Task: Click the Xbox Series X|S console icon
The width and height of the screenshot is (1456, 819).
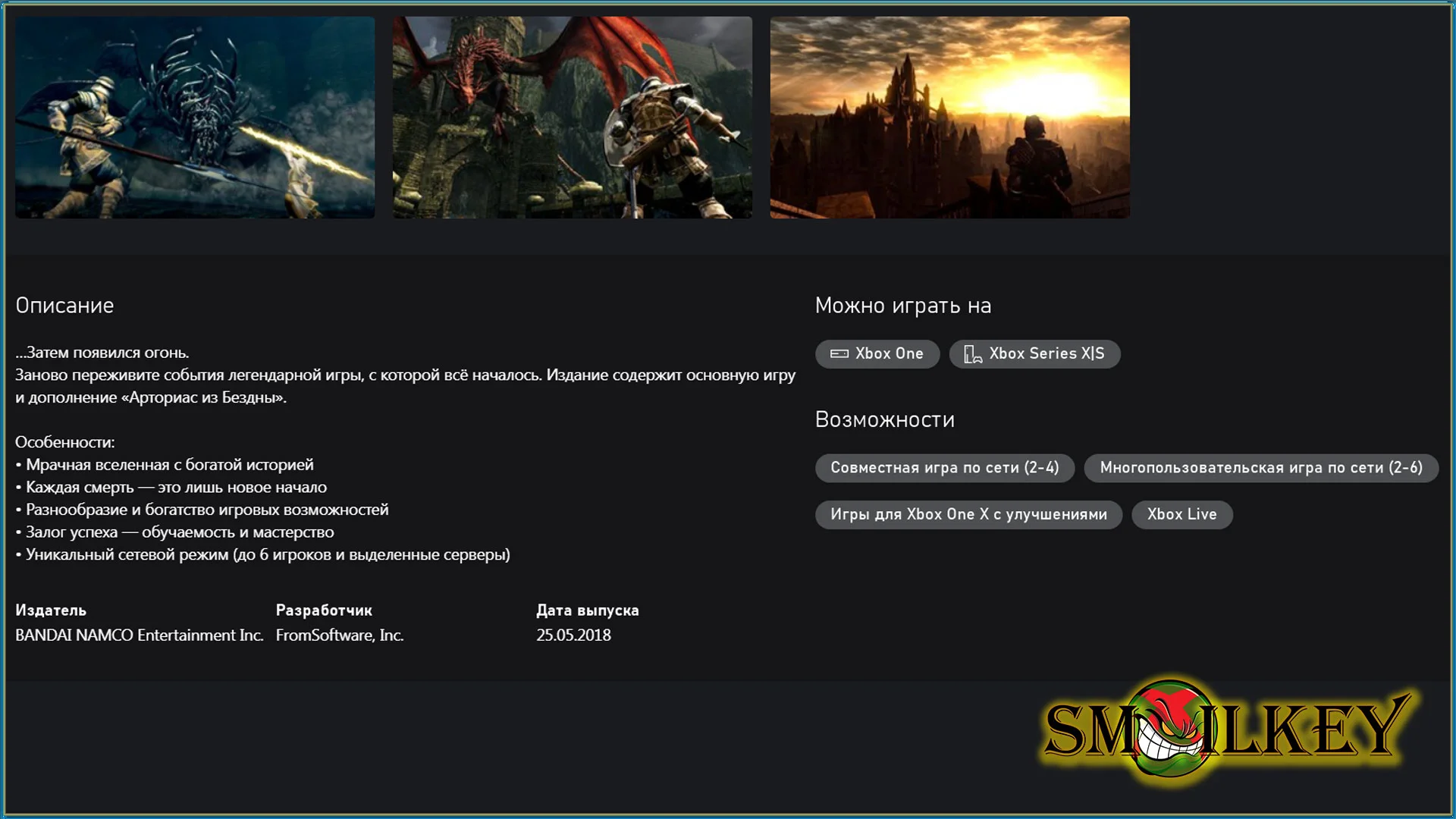Action: (x=973, y=354)
